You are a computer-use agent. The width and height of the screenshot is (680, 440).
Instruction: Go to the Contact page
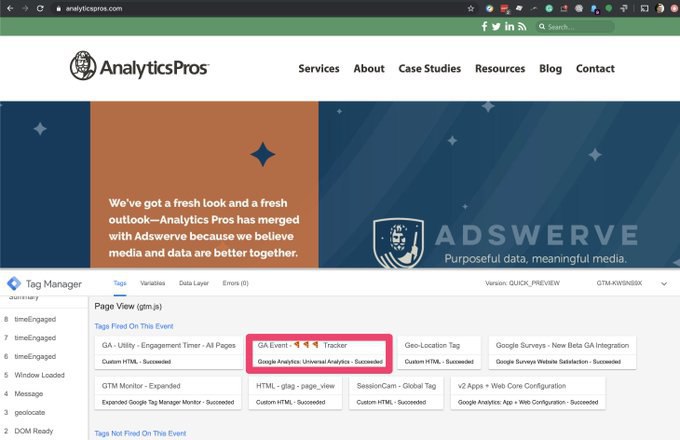(x=595, y=68)
